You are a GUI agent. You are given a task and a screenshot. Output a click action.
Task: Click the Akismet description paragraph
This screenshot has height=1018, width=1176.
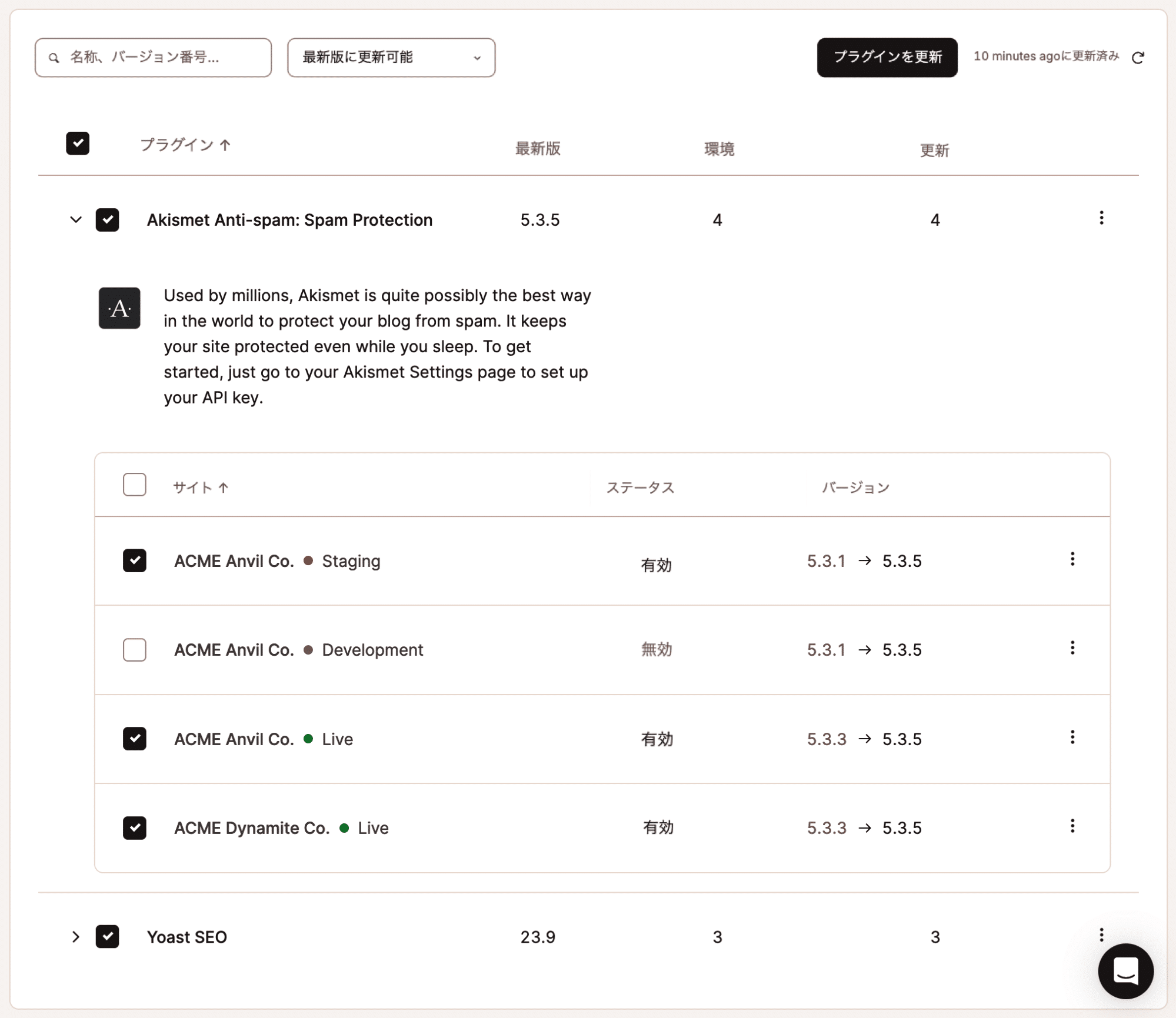(377, 346)
